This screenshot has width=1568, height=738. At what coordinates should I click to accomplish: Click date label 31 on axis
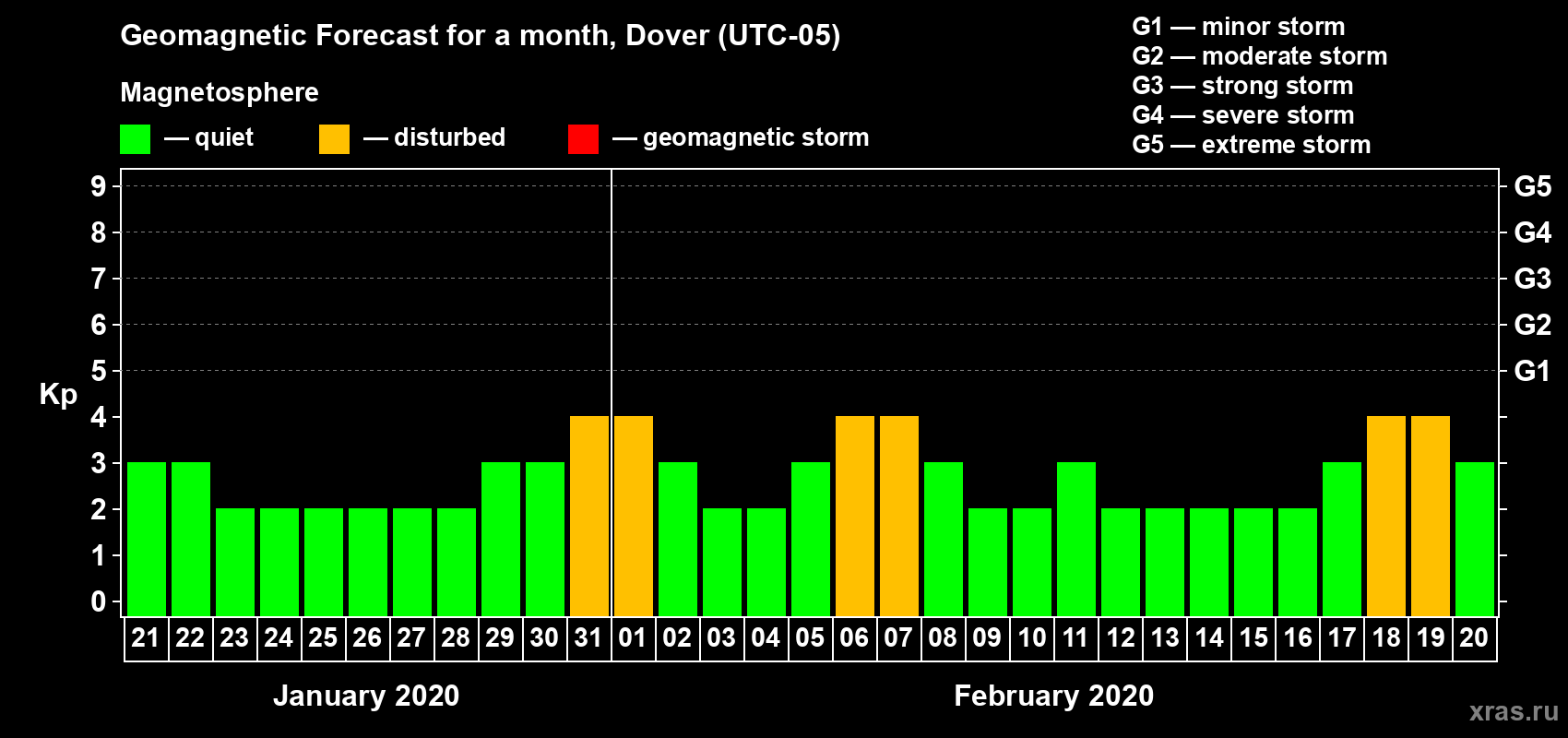click(588, 637)
